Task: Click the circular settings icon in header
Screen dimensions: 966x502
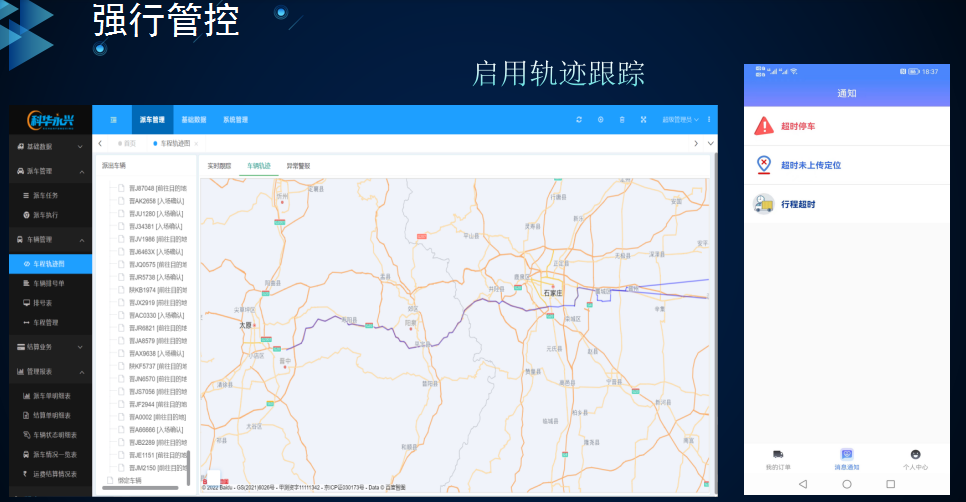Action: (601, 119)
